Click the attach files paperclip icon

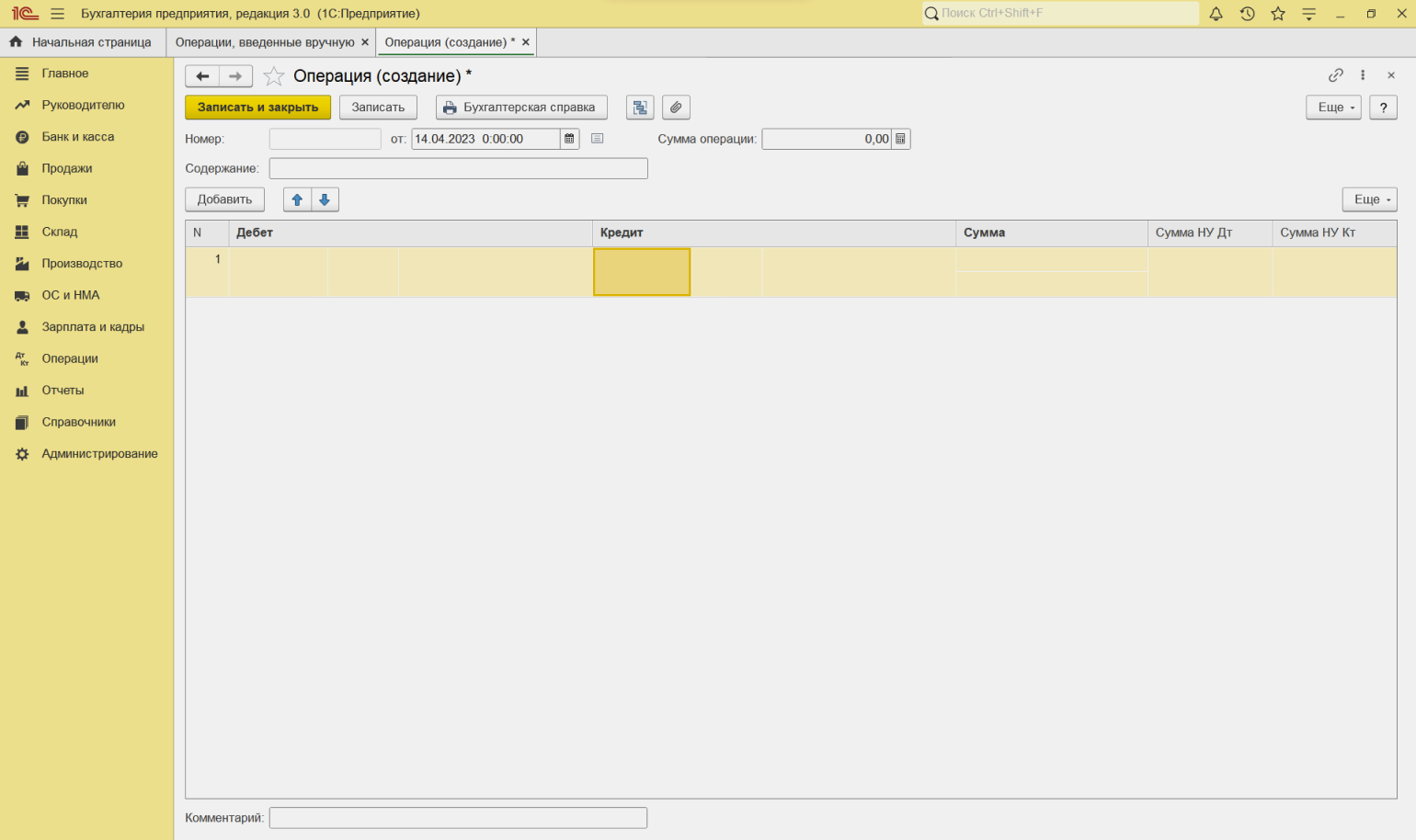(676, 108)
